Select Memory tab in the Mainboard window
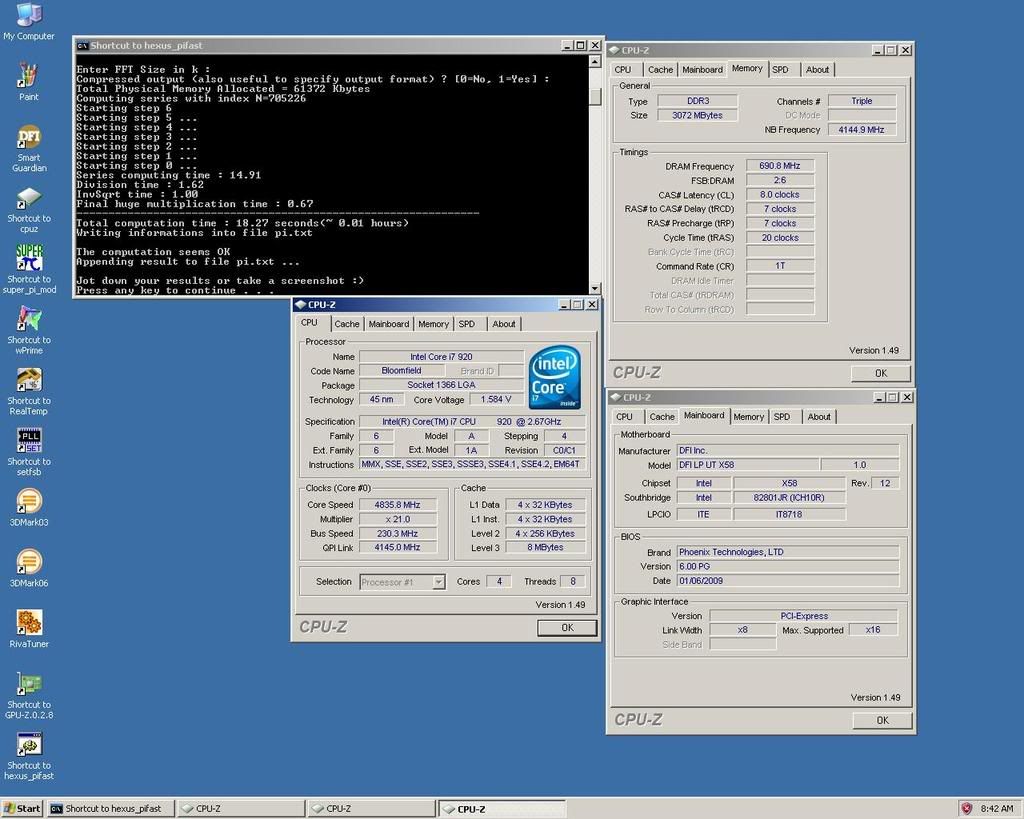Screen dimensions: 1024x819 tap(748, 417)
